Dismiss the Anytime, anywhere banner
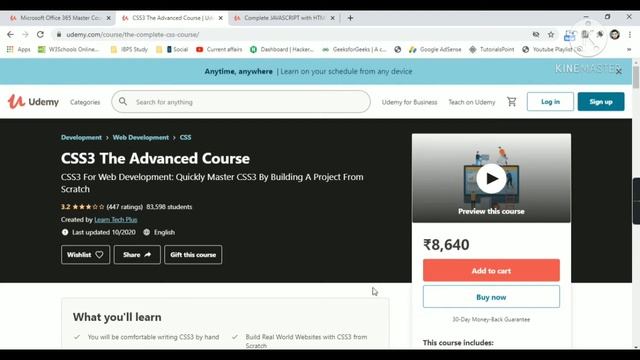640x360 pixels. click(x=619, y=71)
